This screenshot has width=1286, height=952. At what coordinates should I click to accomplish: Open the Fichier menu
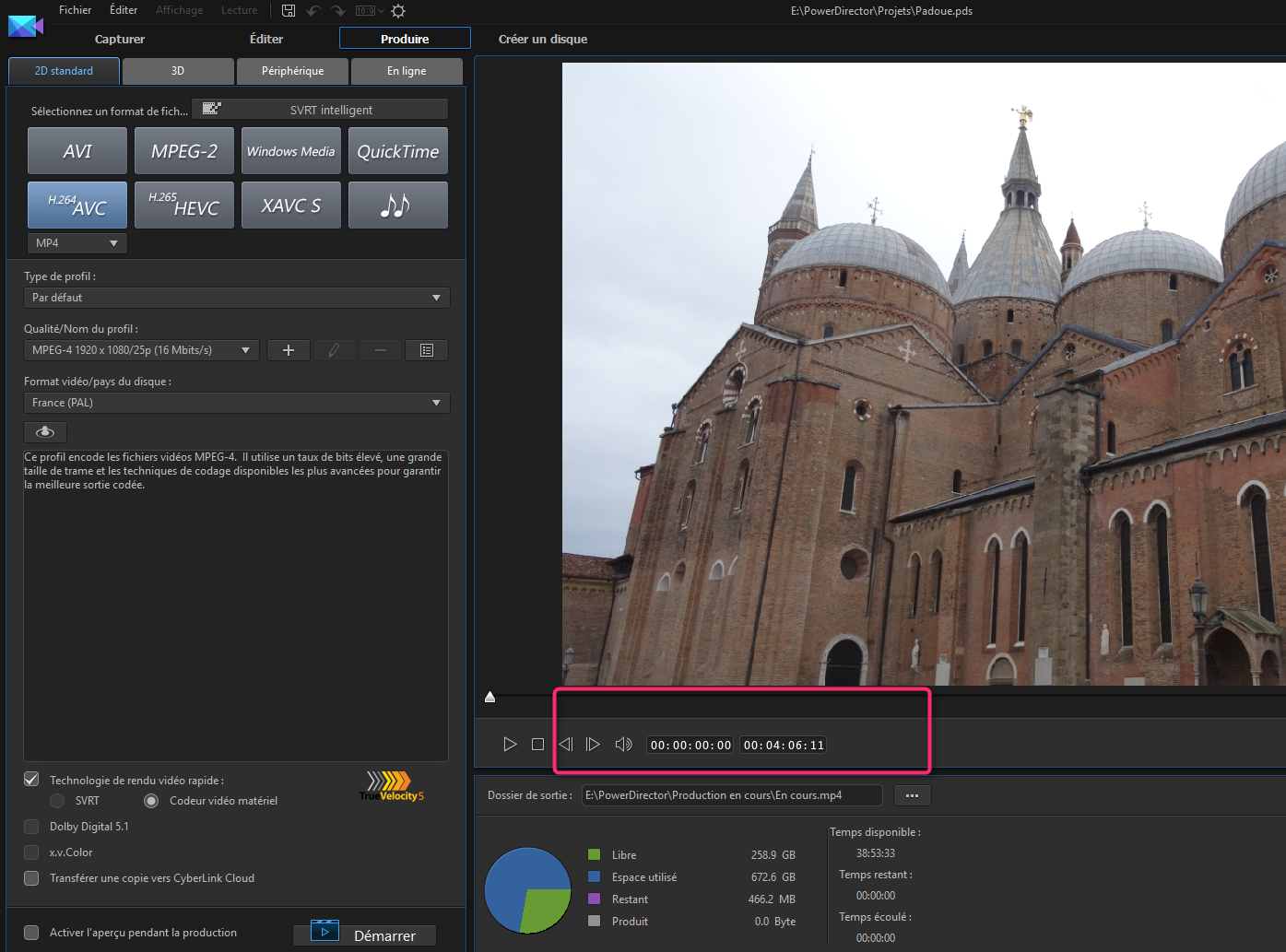(75, 10)
